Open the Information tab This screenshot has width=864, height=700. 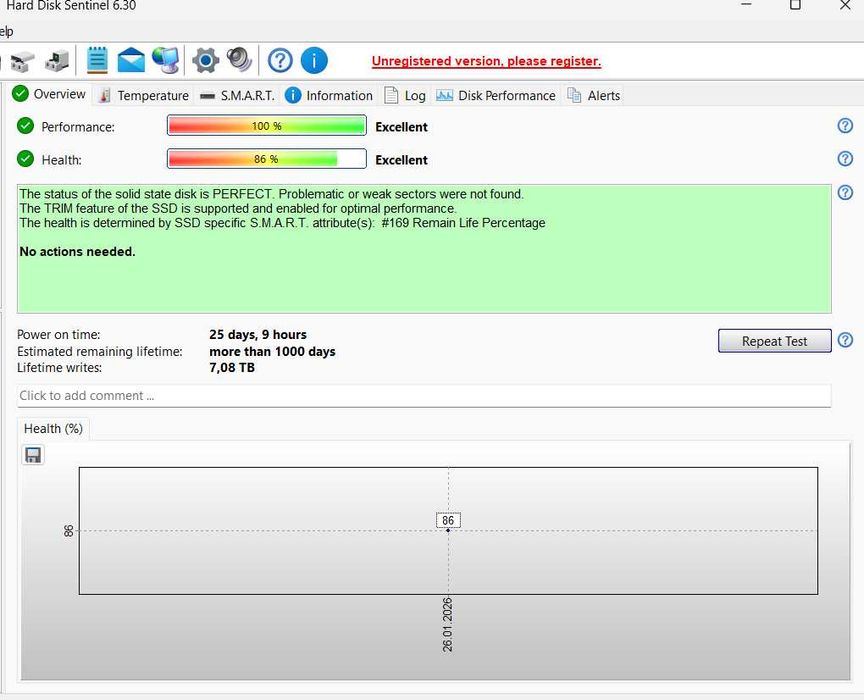point(330,96)
